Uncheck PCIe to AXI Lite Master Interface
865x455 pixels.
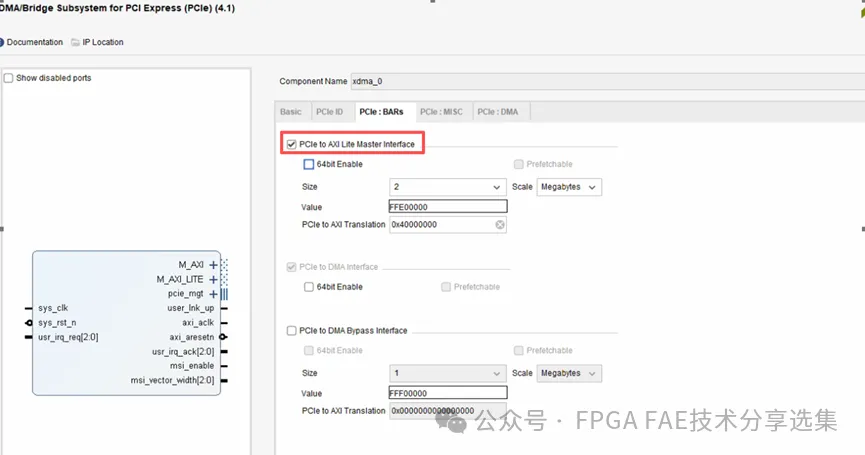[291, 144]
